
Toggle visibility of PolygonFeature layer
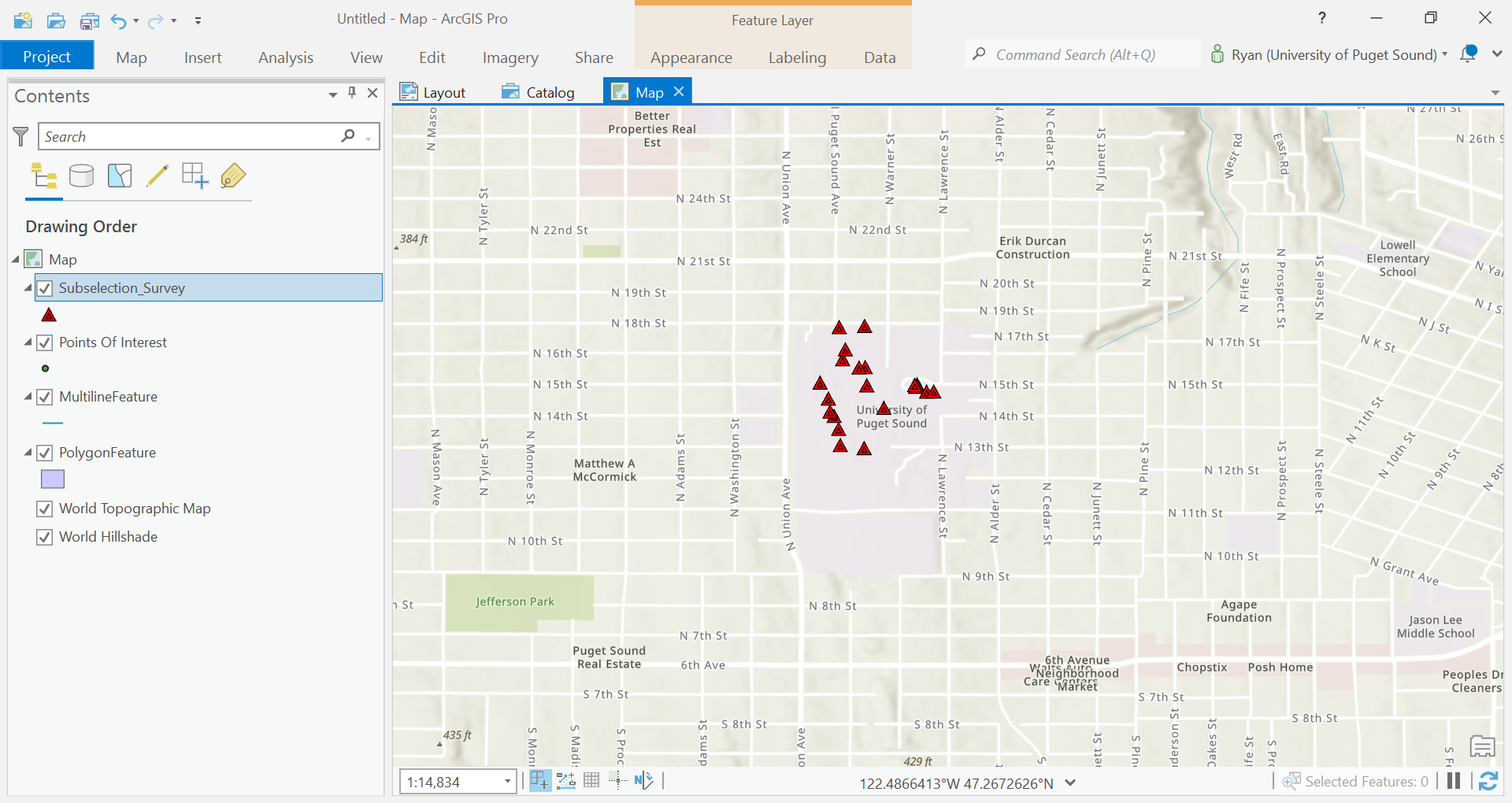click(x=45, y=453)
